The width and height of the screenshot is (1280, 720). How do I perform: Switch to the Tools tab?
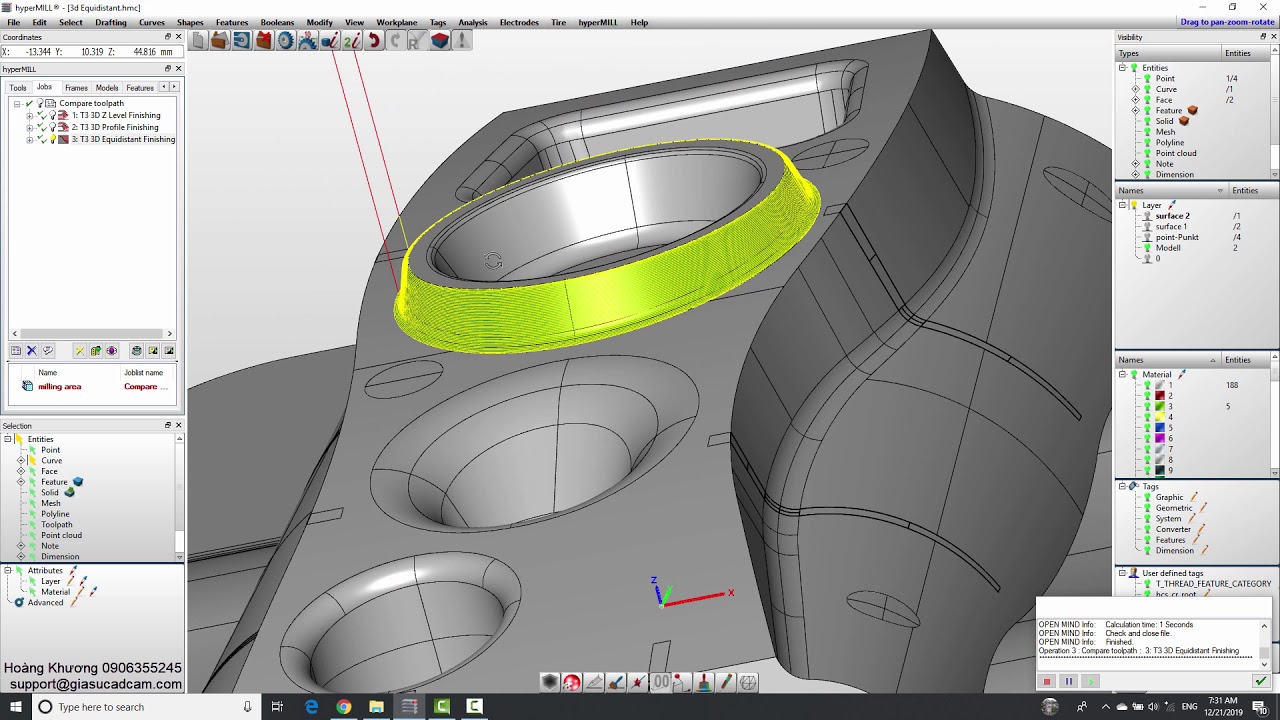[x=18, y=88]
